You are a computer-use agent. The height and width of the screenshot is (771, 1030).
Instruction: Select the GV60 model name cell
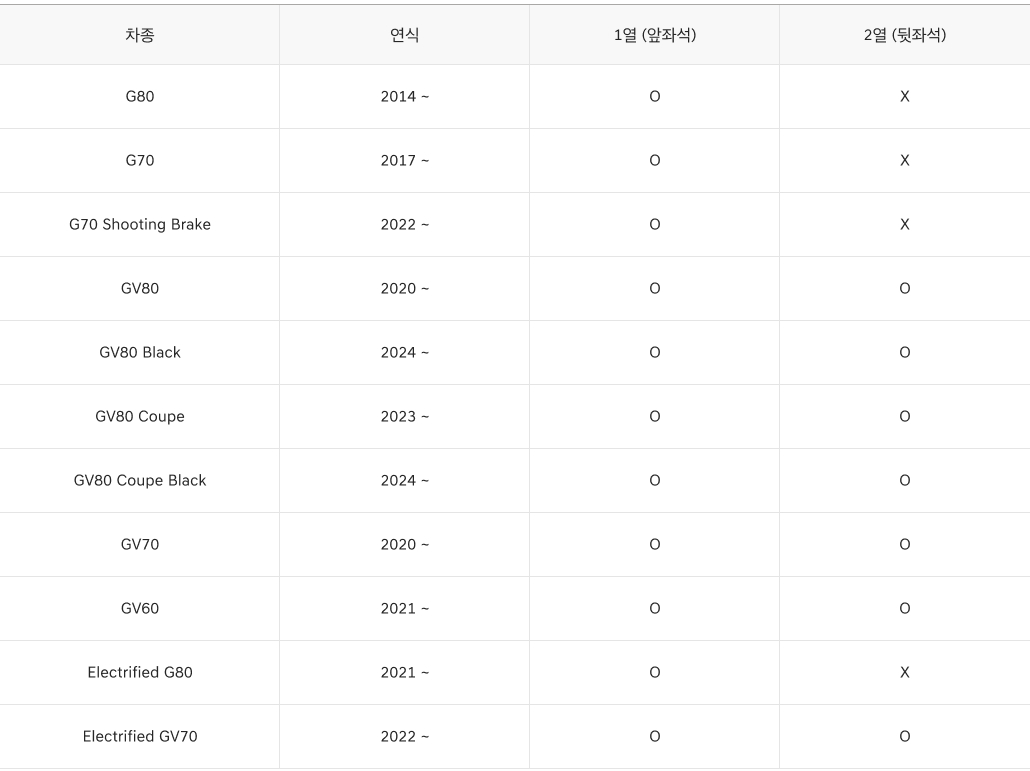point(140,609)
